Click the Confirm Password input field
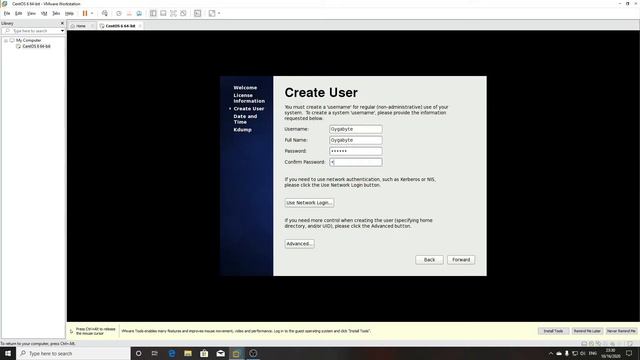Image resolution: width=640 pixels, height=360 pixels. [356, 162]
